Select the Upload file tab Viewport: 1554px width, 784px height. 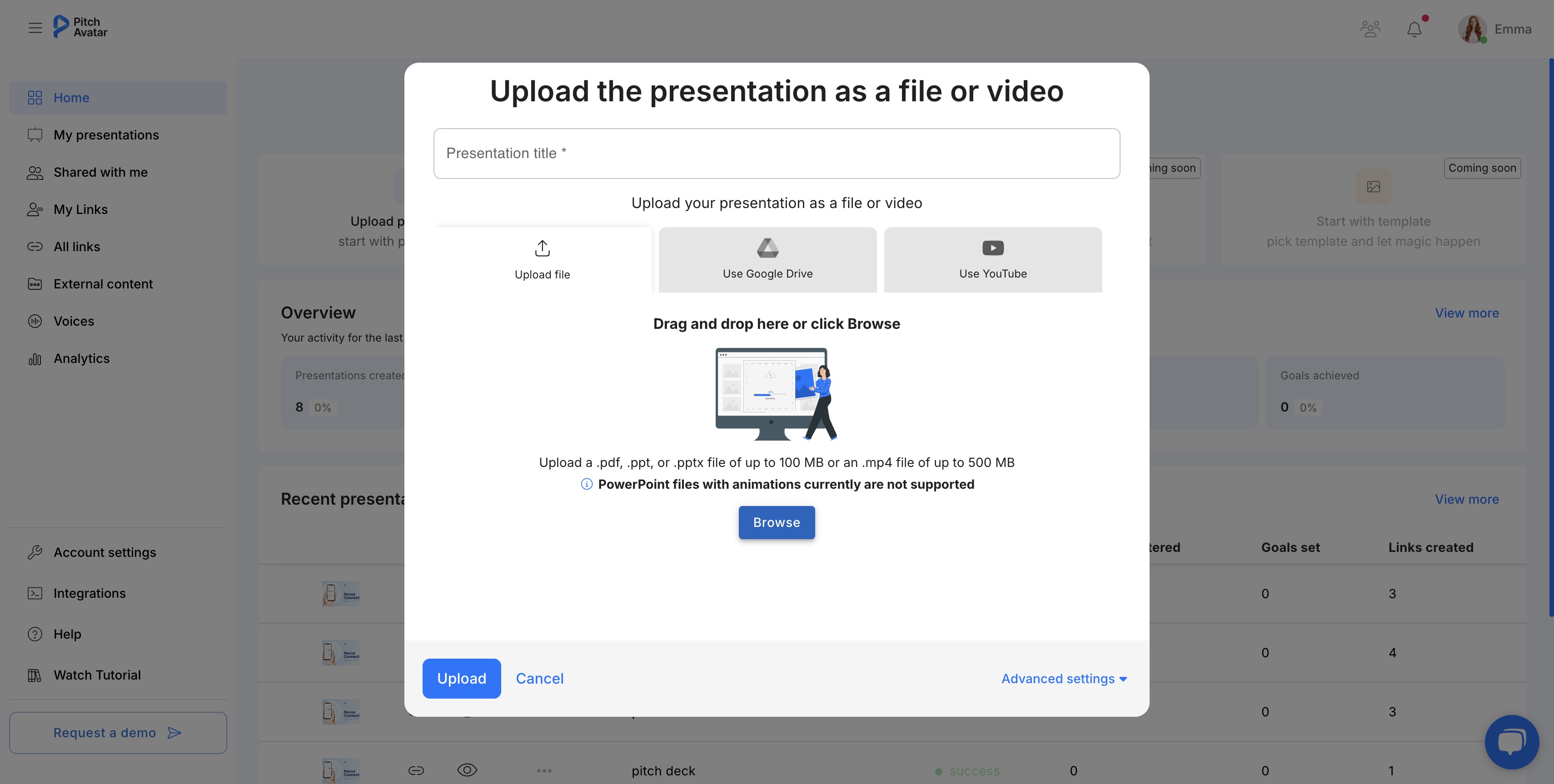pyautogui.click(x=542, y=260)
